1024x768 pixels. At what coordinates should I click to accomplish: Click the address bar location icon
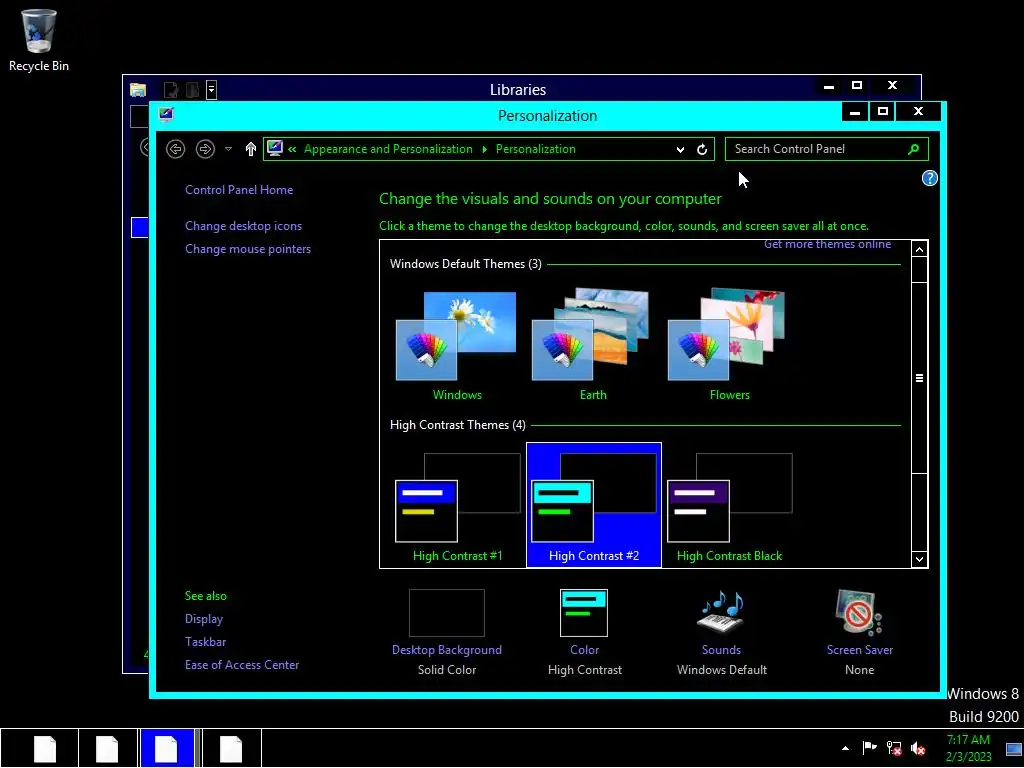tap(275, 148)
